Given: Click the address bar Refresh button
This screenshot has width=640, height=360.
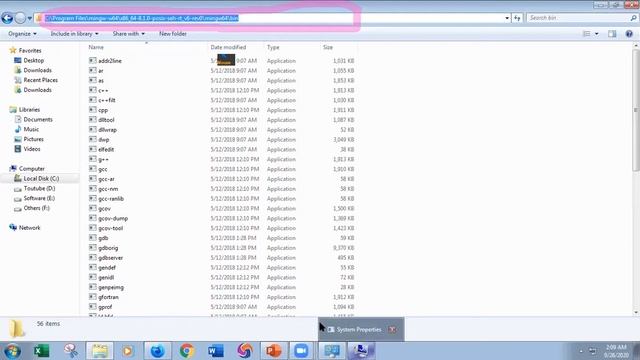Looking at the screenshot, I should click(517, 18).
